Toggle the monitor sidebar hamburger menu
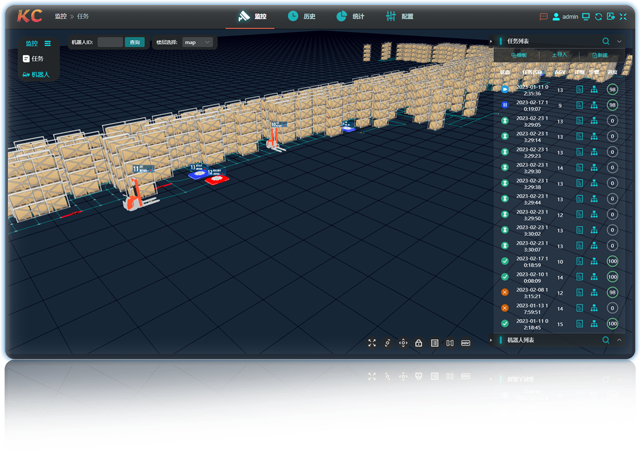The image size is (640, 475). coord(47,43)
